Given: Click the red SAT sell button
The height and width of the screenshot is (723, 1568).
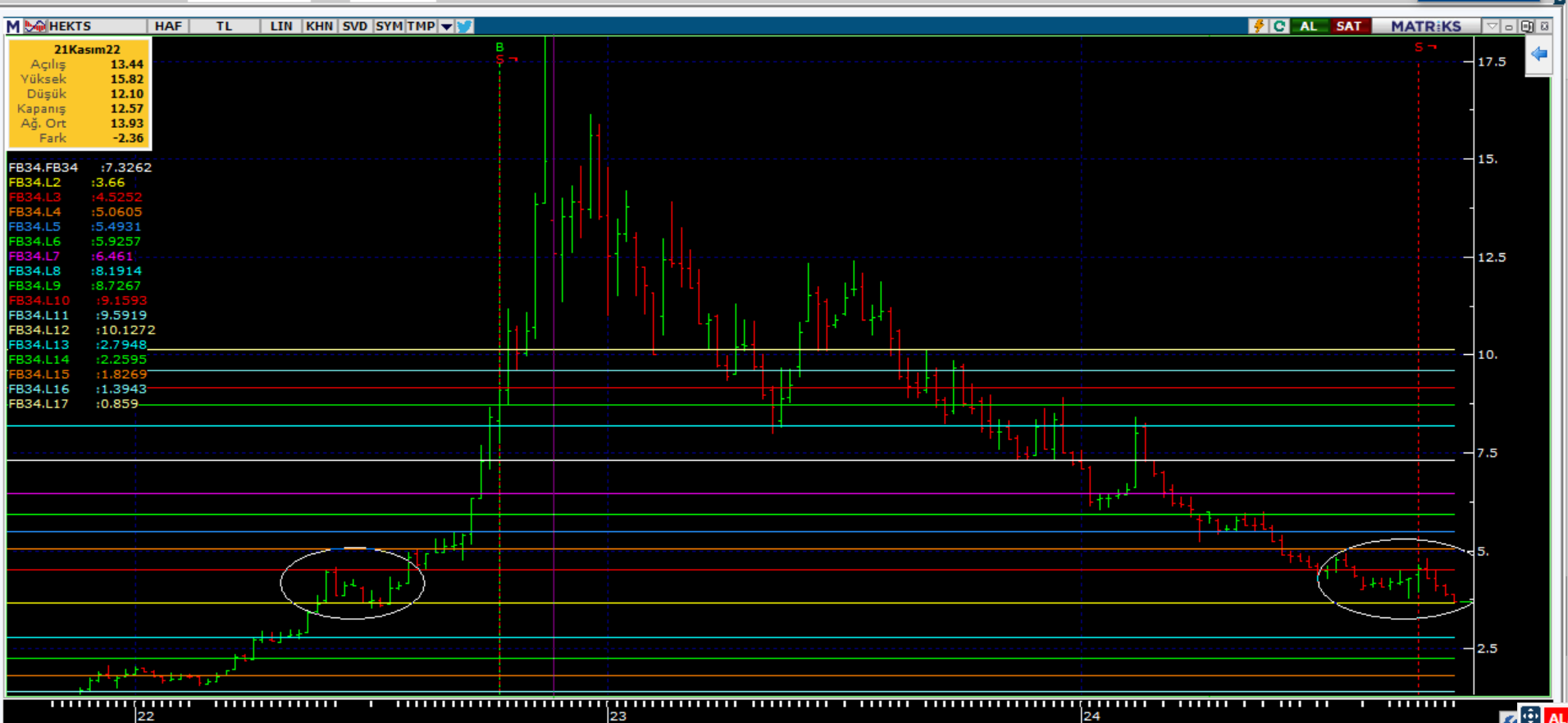Looking at the screenshot, I should tap(1349, 26).
